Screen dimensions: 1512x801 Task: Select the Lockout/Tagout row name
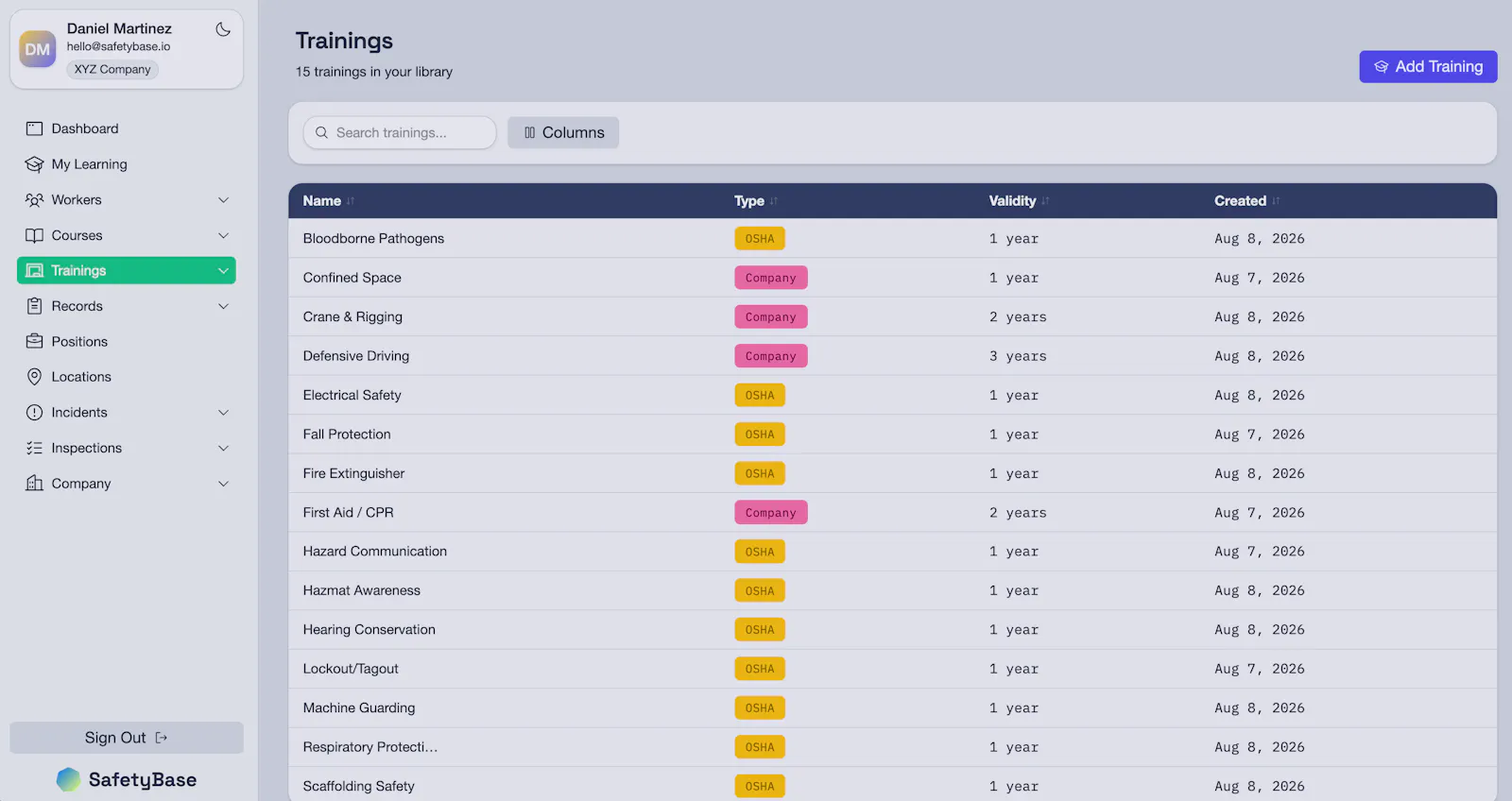point(351,669)
